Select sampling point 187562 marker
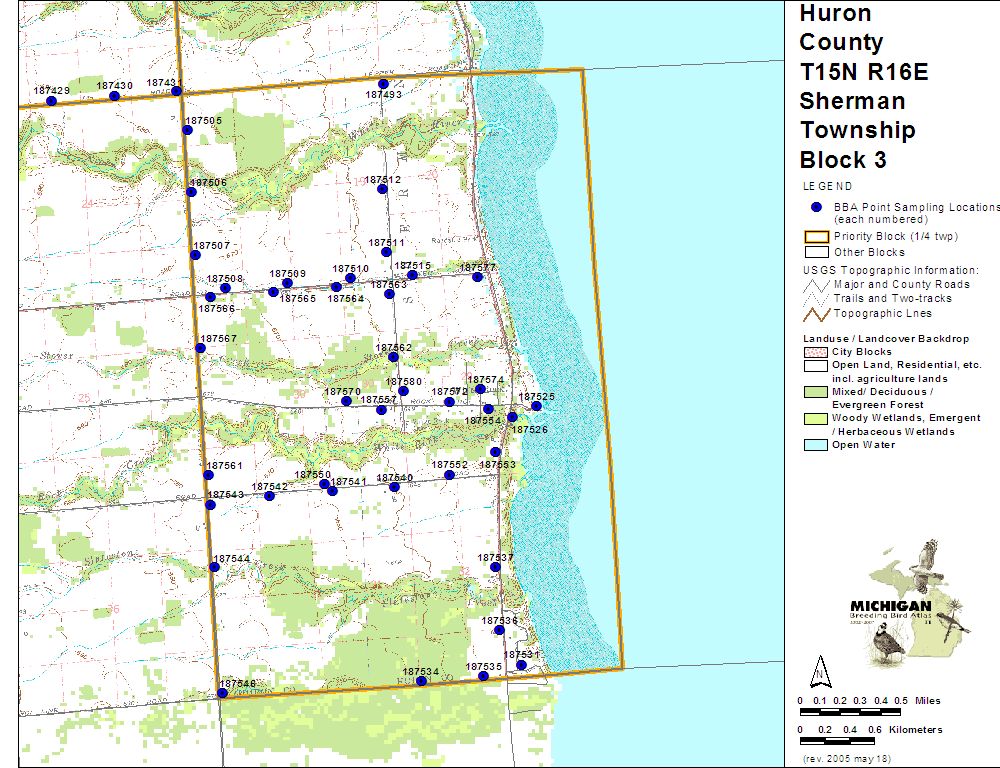This screenshot has width=1000, height=768. [x=394, y=357]
